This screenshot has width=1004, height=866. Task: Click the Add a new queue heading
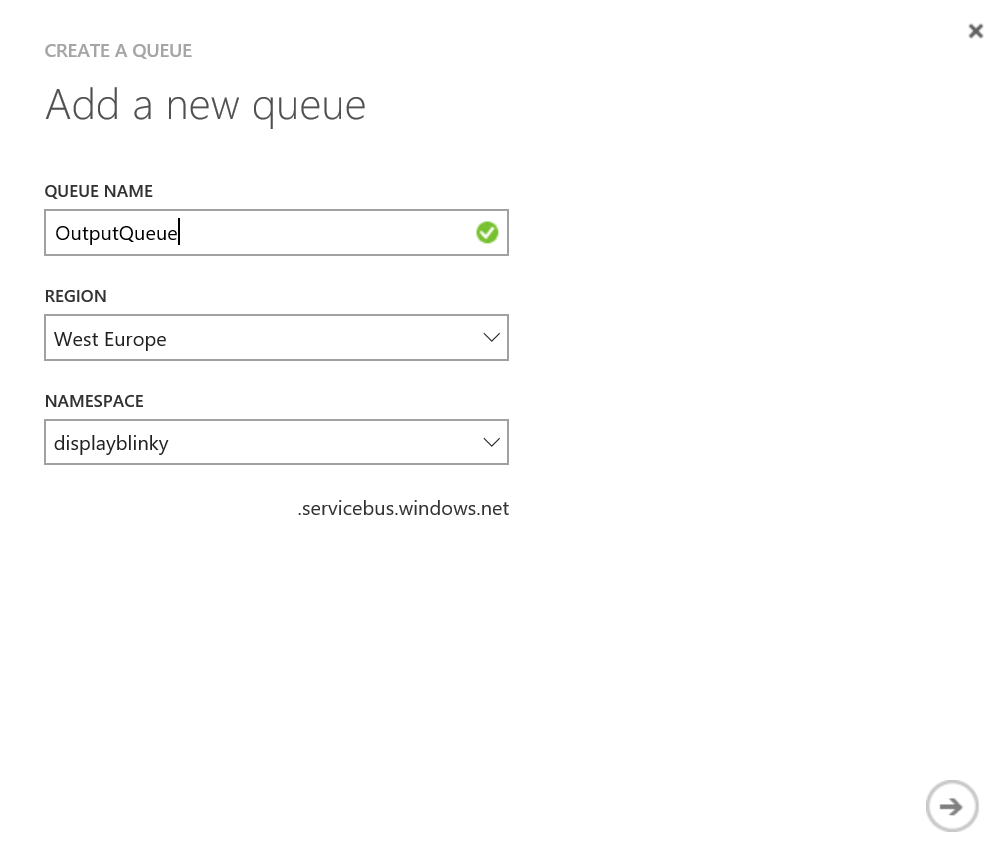[x=205, y=105]
